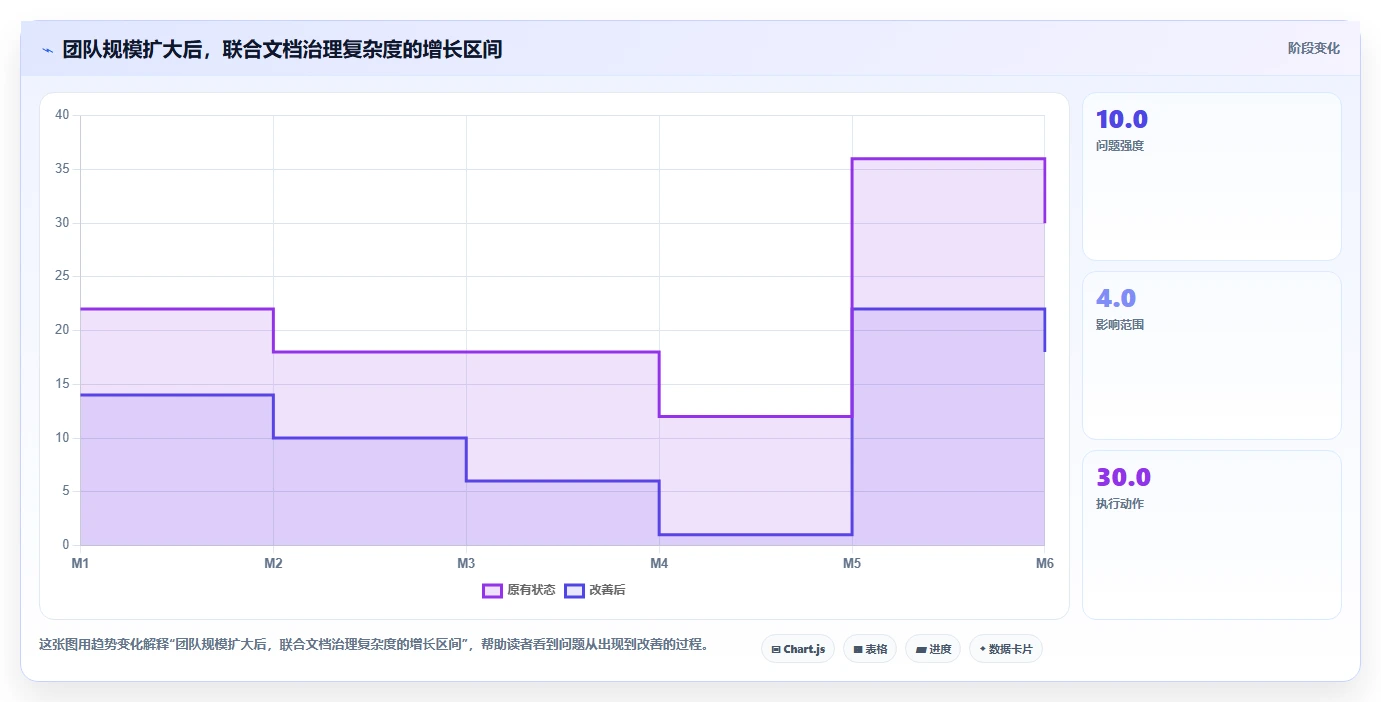Click the 原有状态 legend label
Viewport: 1381px width, 702px height.
click(531, 590)
